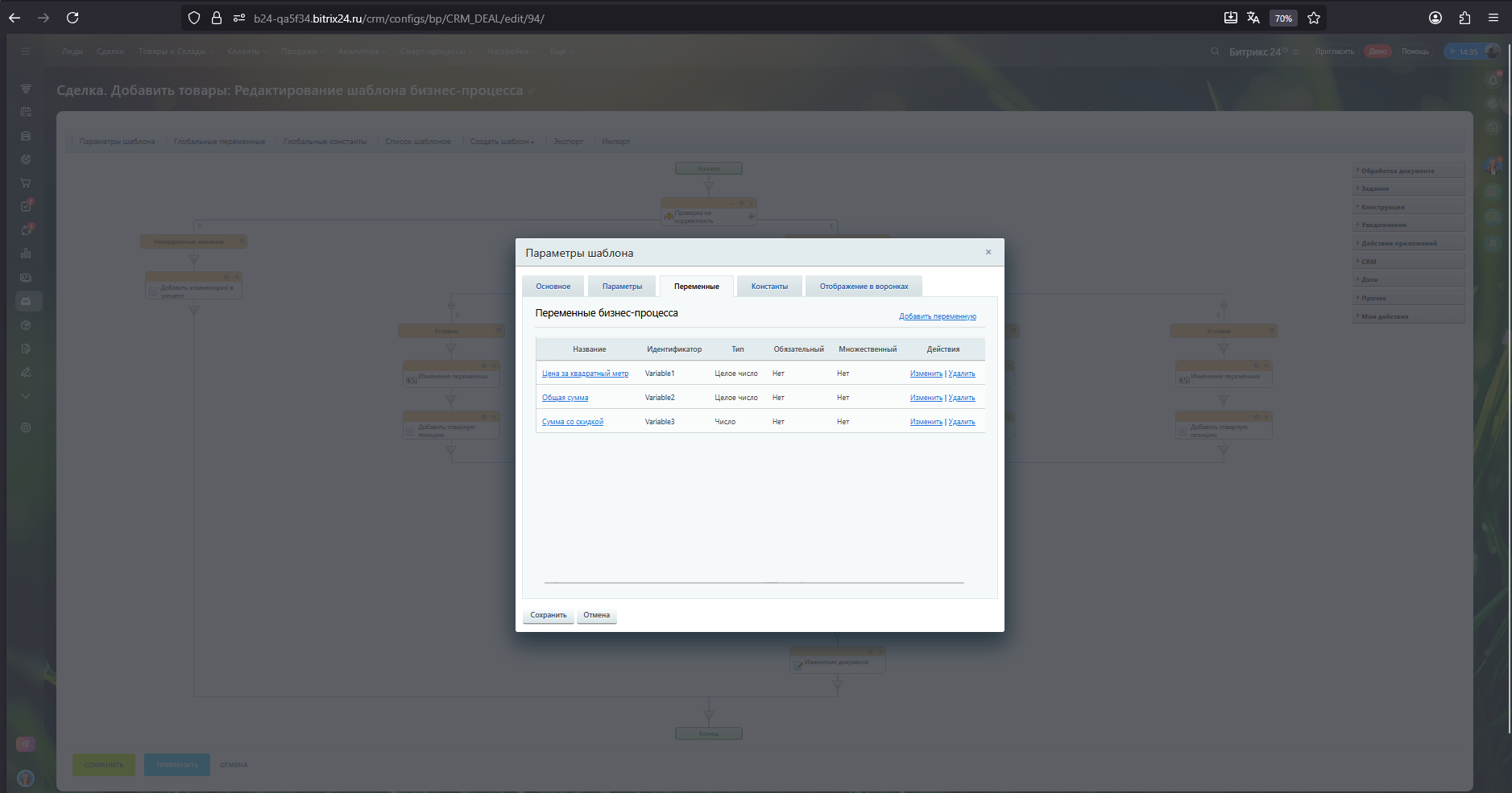Viewport: 1512px width, 793px height.
Task: Click Изменить for the Общая сумма variable
Action: (x=926, y=398)
